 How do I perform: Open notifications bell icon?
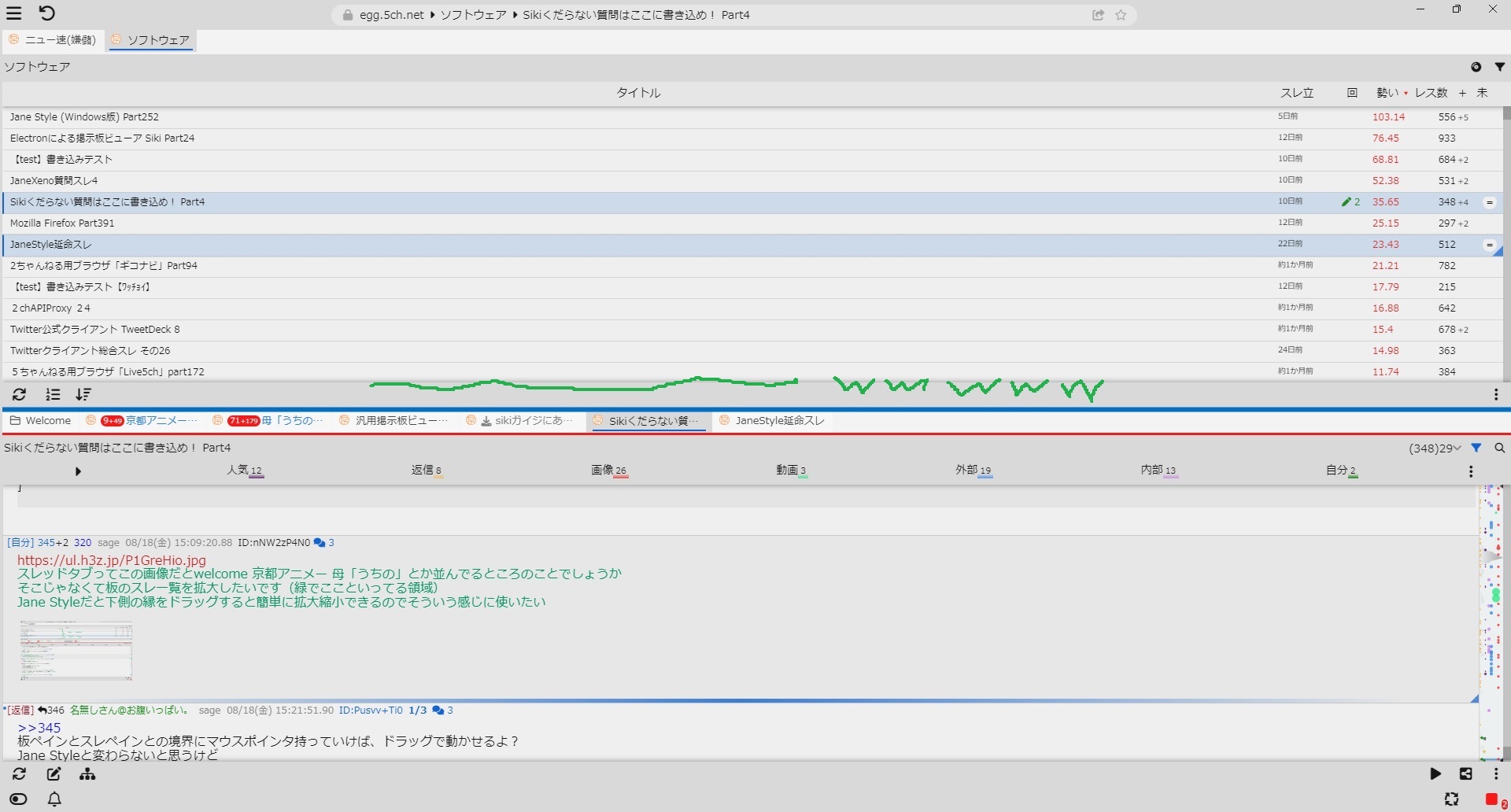[x=54, y=799]
